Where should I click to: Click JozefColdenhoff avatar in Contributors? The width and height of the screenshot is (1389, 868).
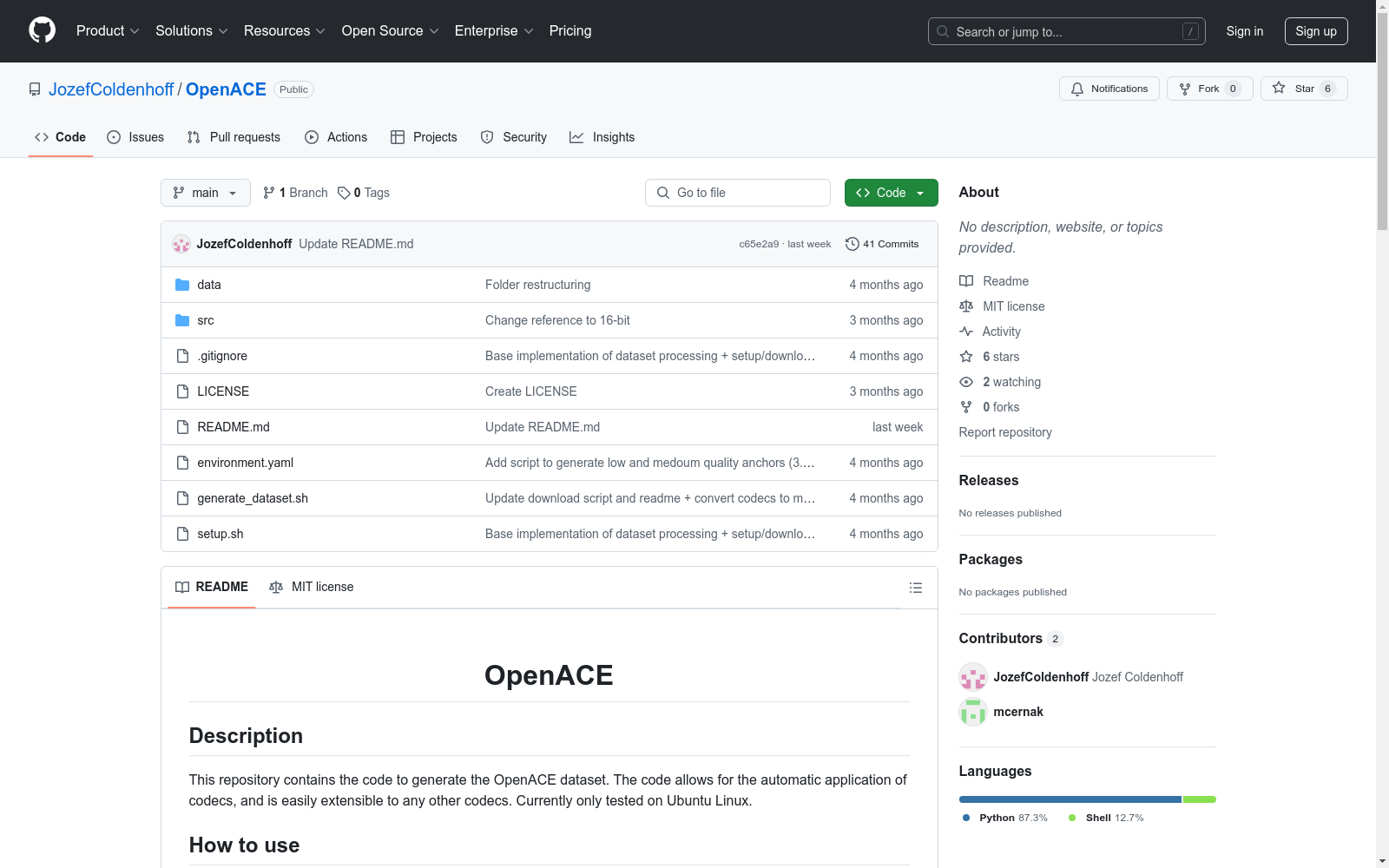[x=973, y=677]
